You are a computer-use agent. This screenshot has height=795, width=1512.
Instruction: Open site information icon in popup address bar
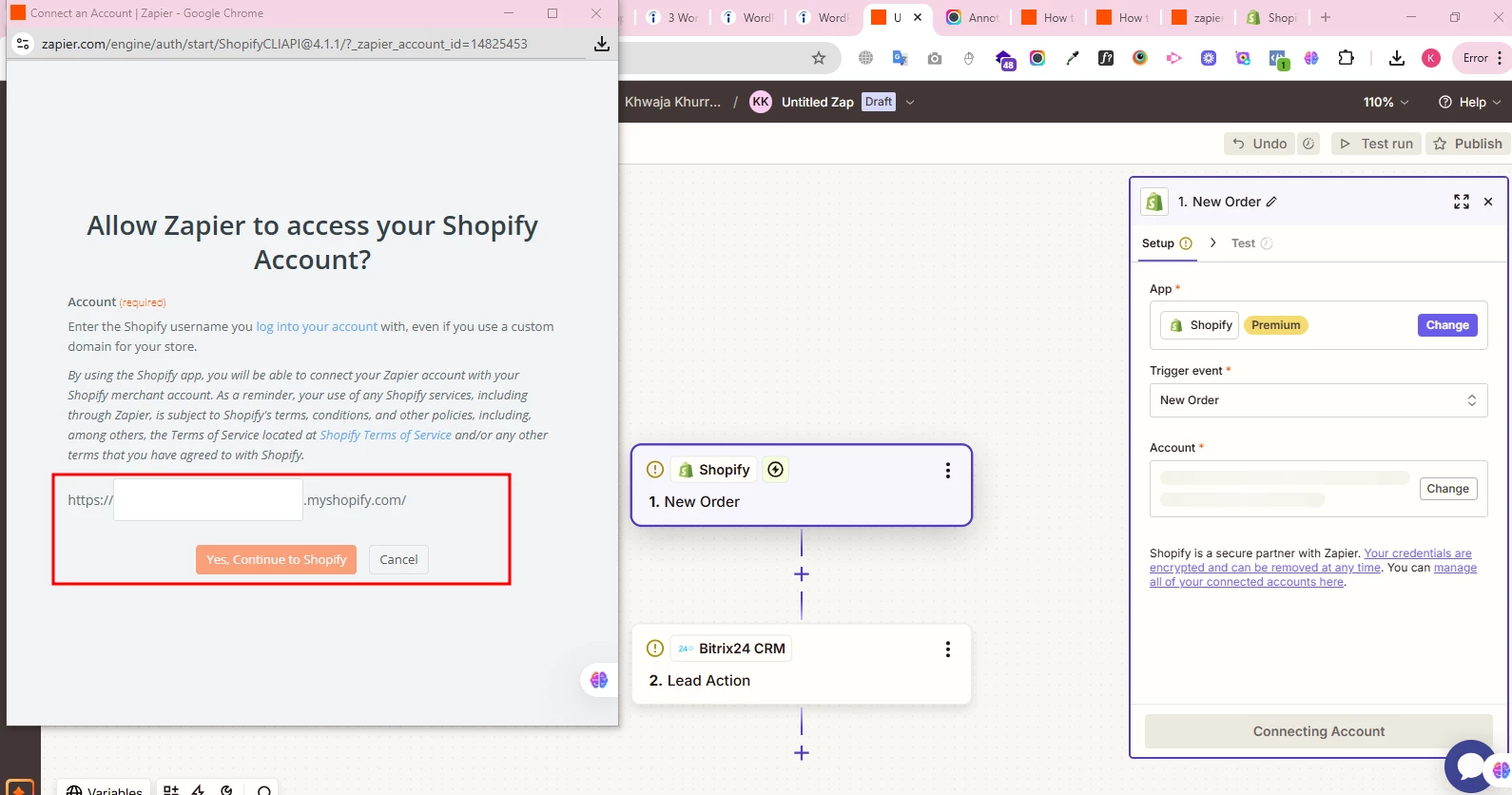click(x=24, y=44)
